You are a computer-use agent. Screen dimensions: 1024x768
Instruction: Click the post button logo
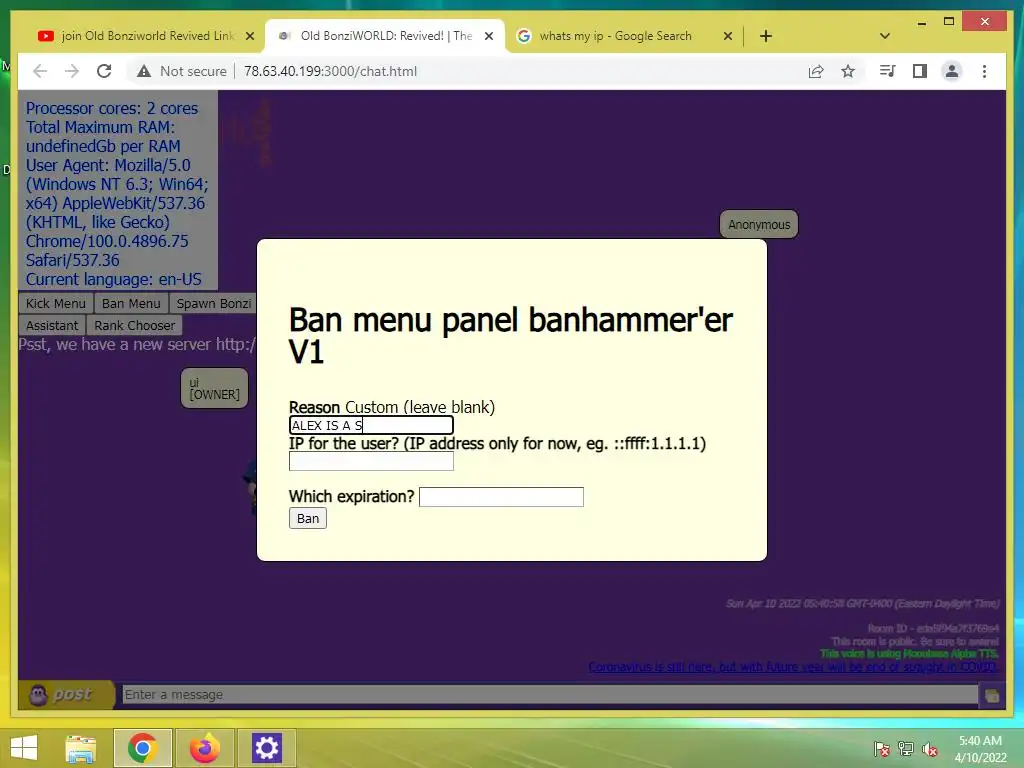tap(65, 694)
